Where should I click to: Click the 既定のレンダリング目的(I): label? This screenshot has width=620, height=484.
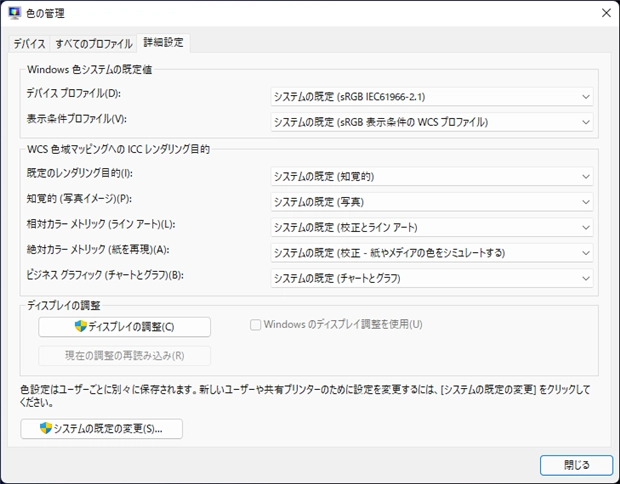(79, 173)
